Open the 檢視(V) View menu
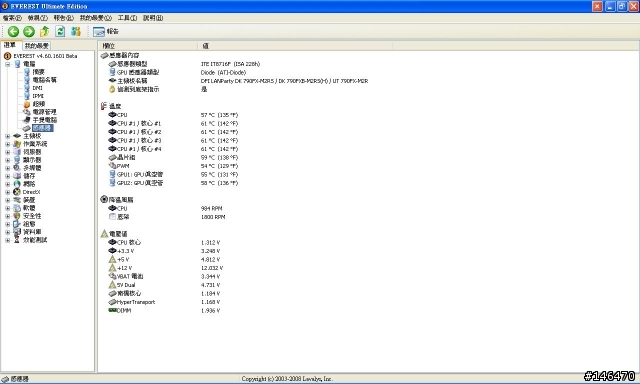640x384 pixels. click(38, 18)
